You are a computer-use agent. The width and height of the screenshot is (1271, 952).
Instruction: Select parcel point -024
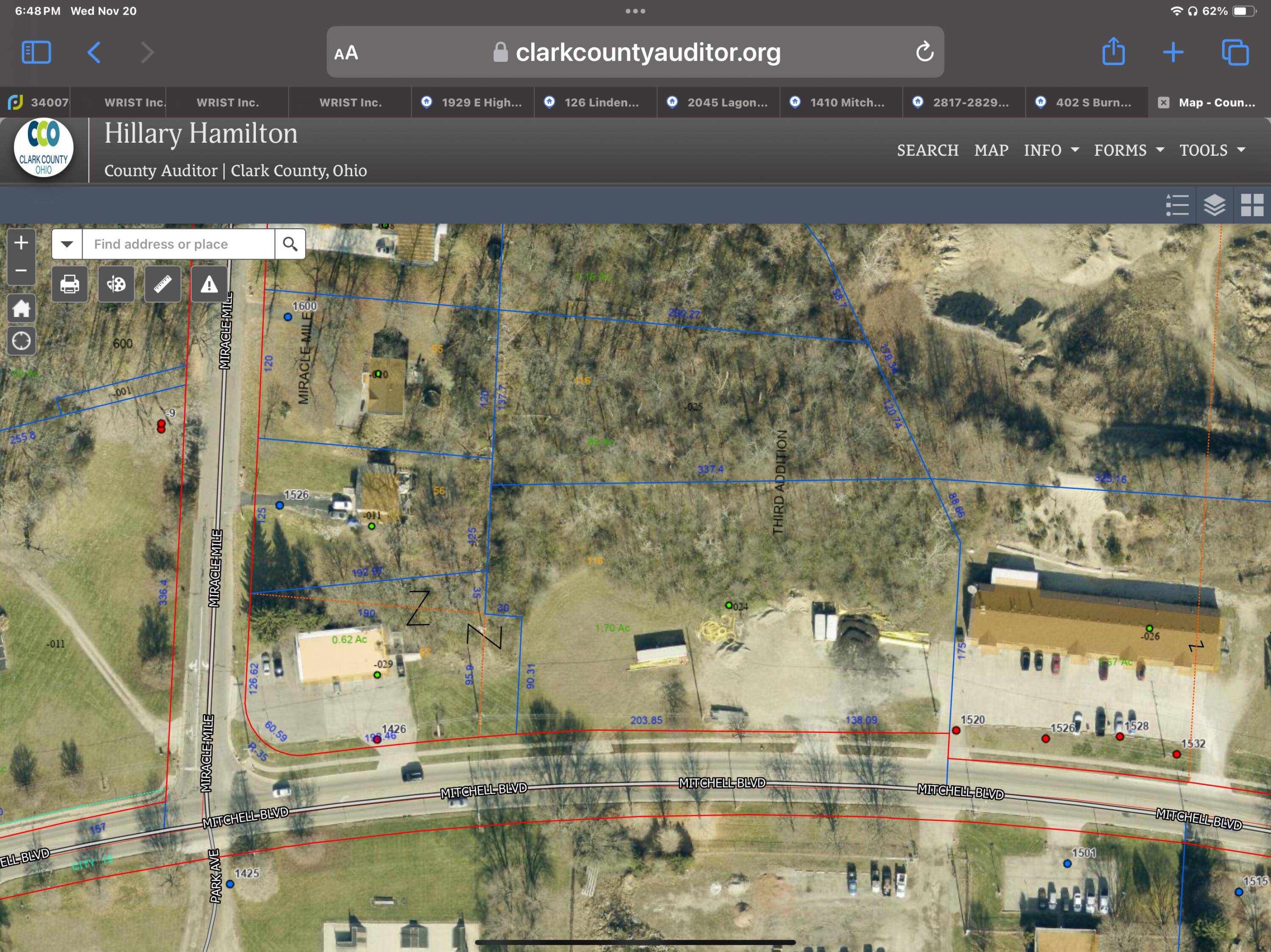pyautogui.click(x=729, y=605)
